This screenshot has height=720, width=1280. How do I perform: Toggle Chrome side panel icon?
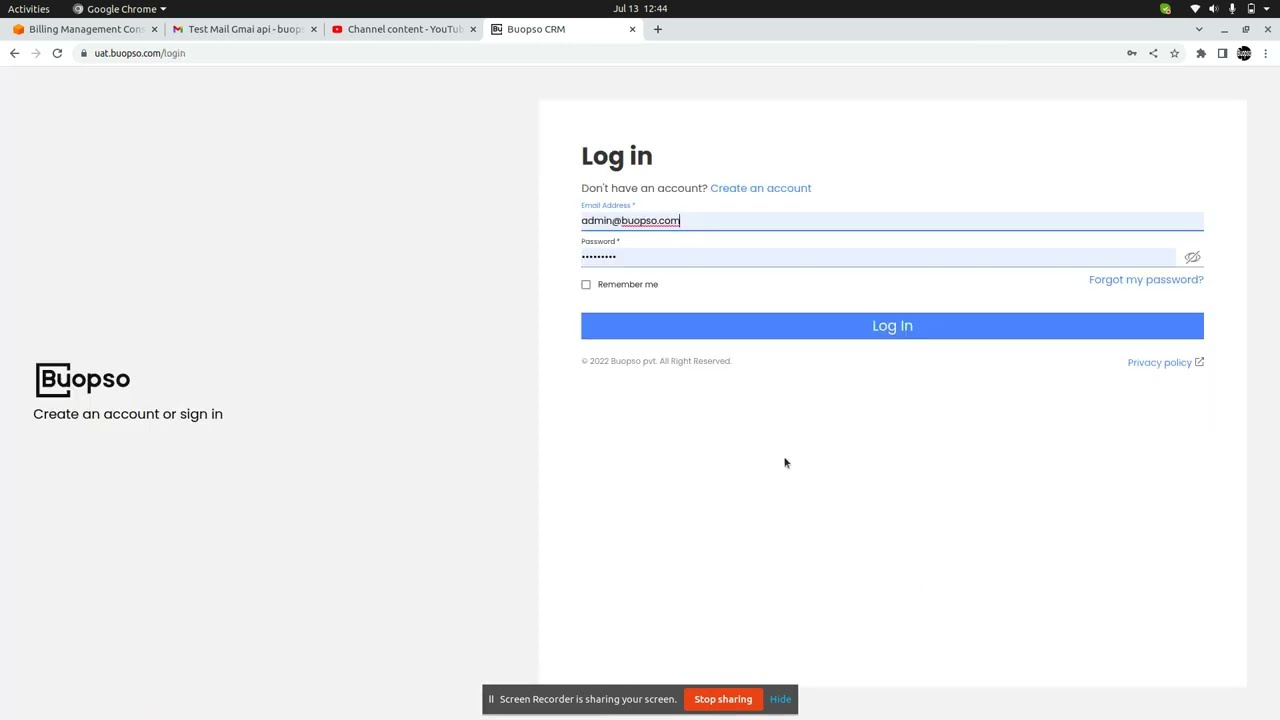coord(1222,53)
